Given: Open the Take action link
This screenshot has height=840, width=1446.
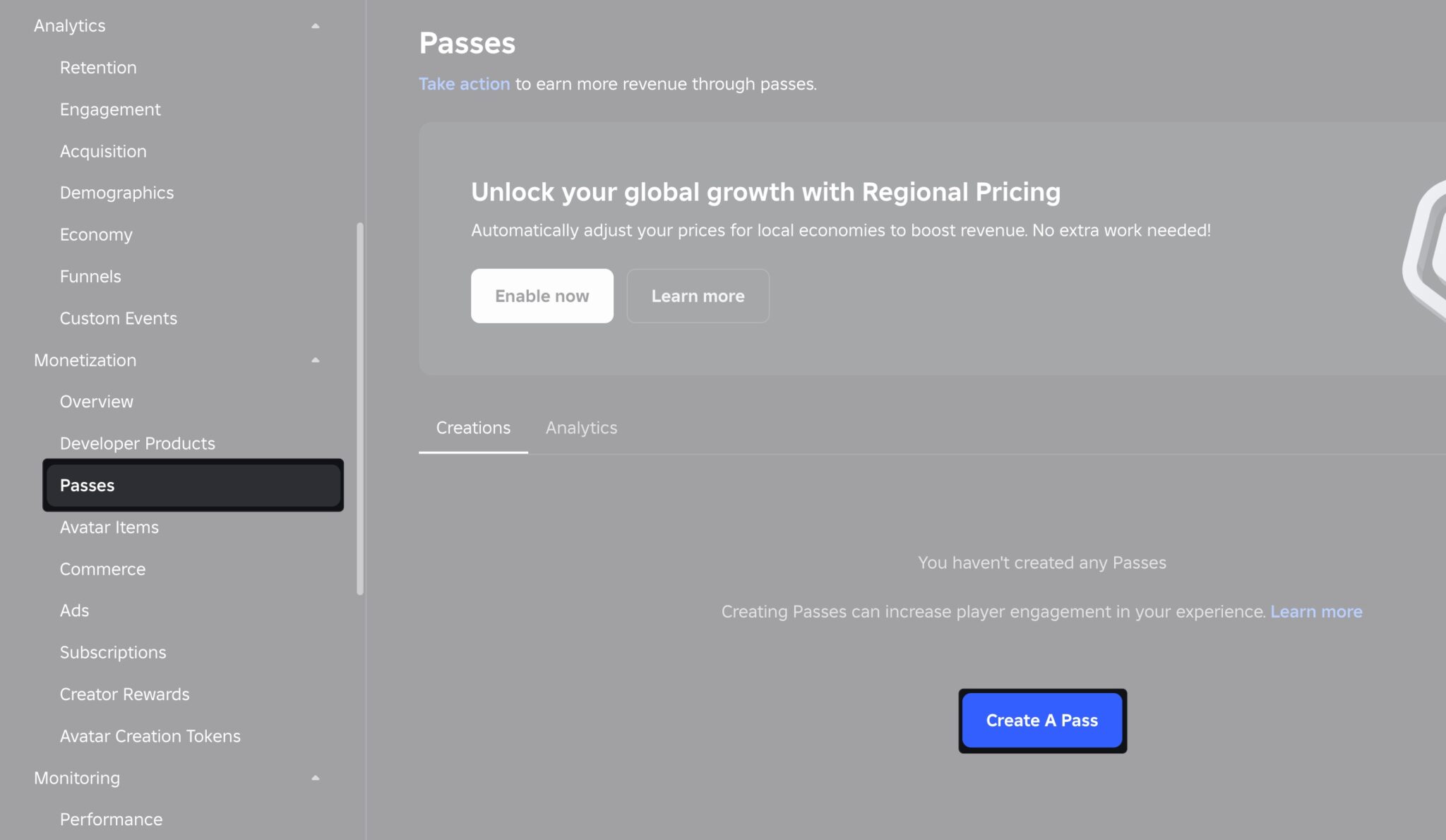Looking at the screenshot, I should pos(464,83).
